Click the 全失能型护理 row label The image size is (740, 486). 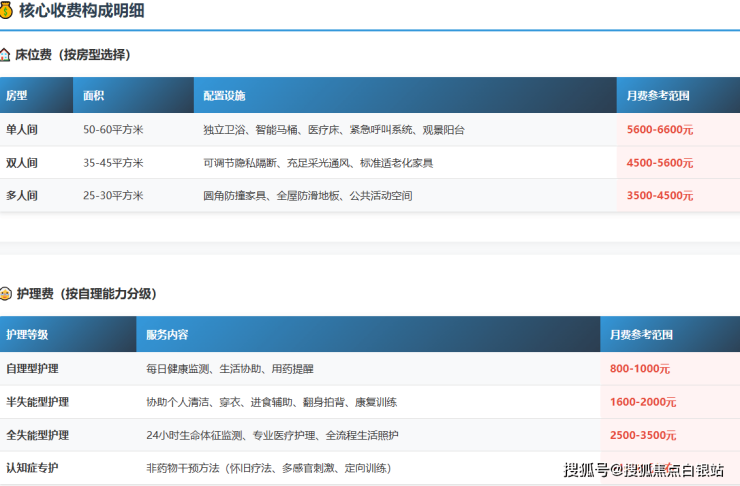[x=37, y=435]
